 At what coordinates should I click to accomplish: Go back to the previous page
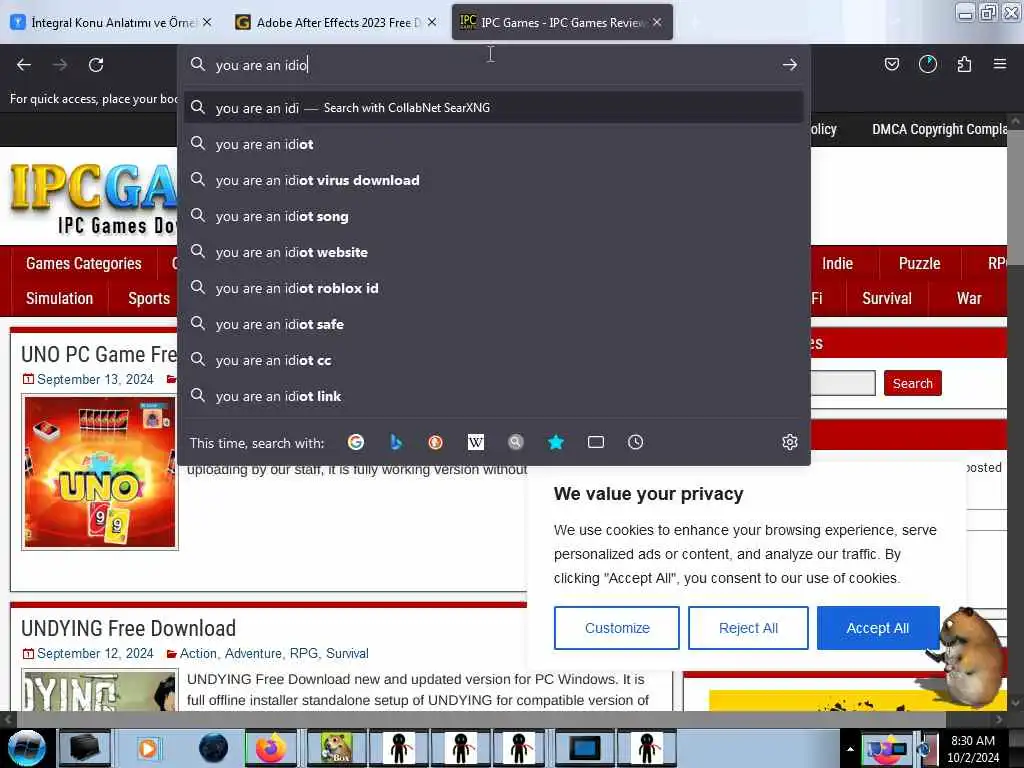pyautogui.click(x=24, y=65)
